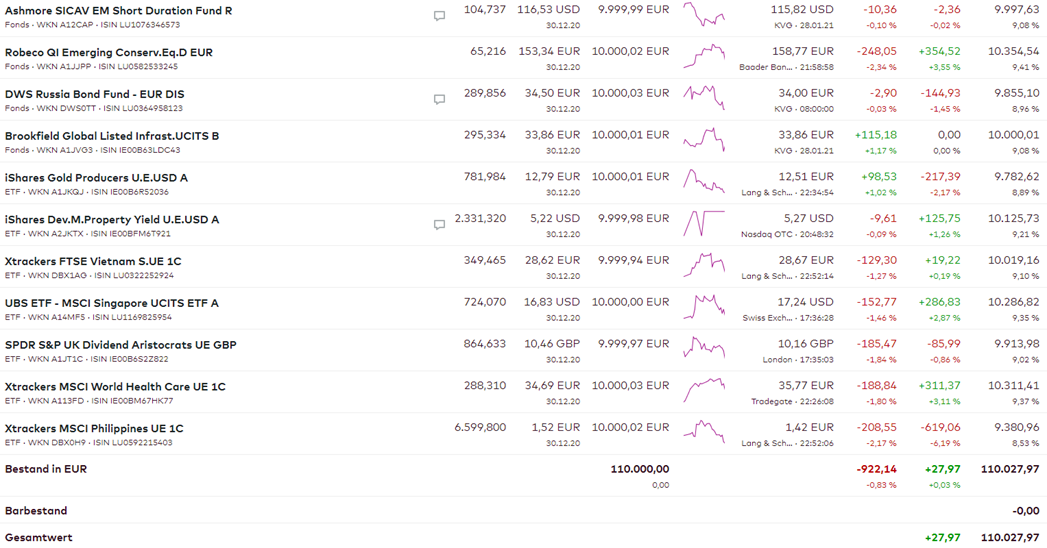Click the iShares Gold Producers sparkline chart
Image resolution: width=1047 pixels, height=548 pixels.
[x=704, y=183]
